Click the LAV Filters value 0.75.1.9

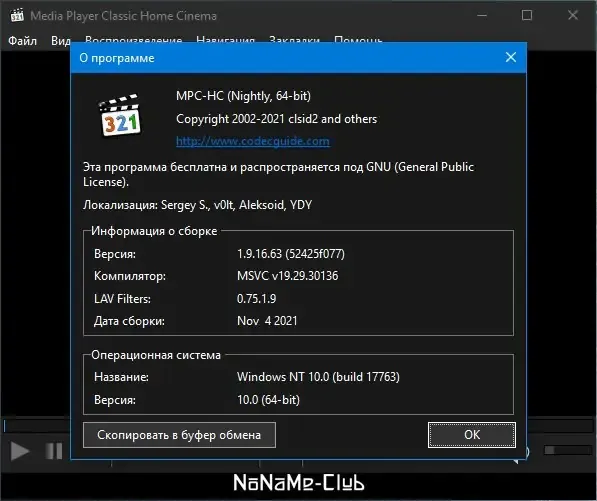click(257, 299)
